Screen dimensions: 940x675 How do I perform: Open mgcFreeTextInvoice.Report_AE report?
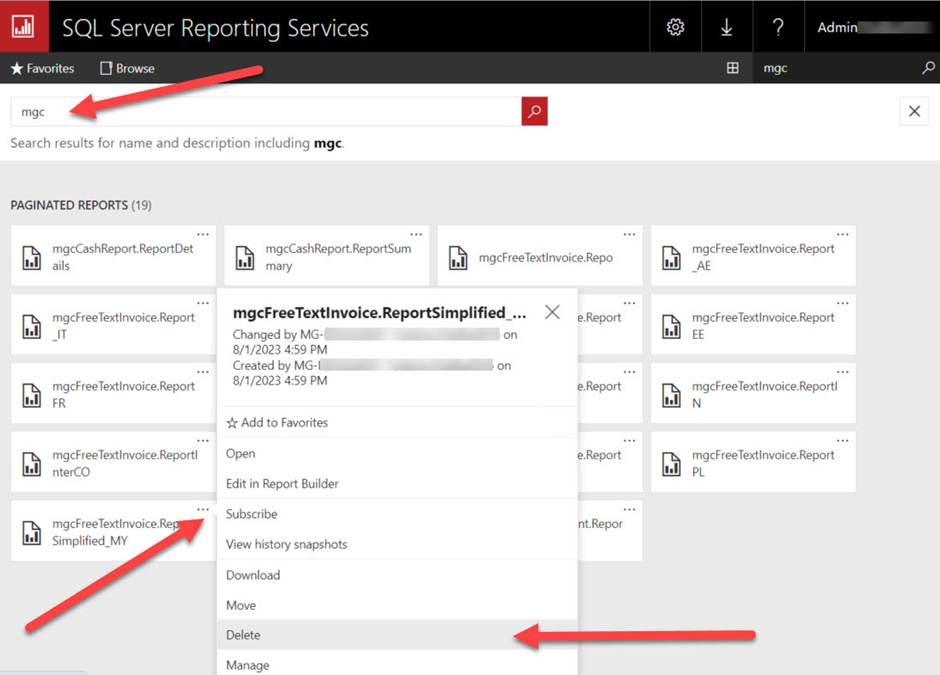(753, 256)
